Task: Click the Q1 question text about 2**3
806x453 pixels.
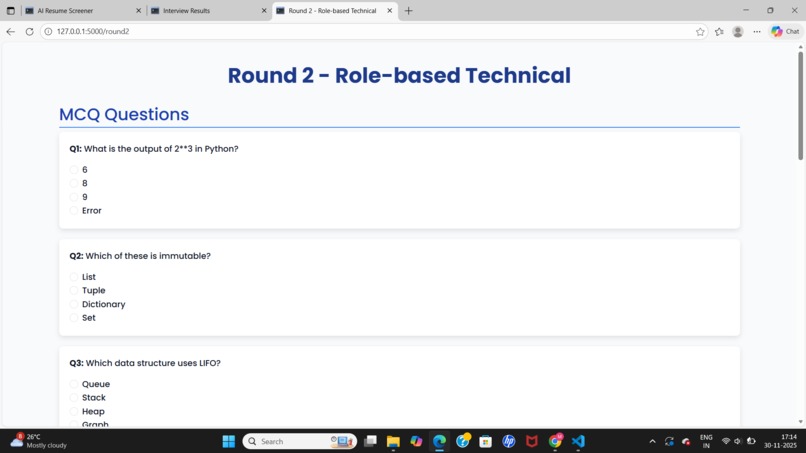Action: 161,149
